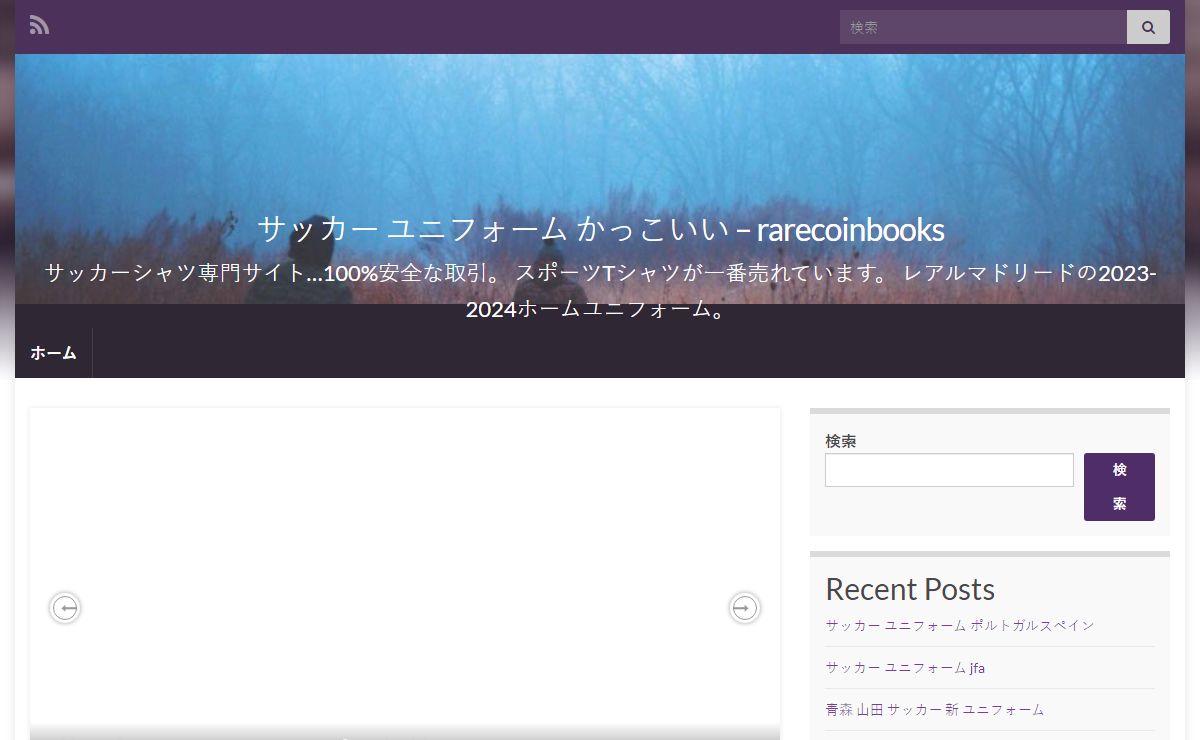Open post 青森 山田 サッカー 新 ユニフォーム
1200x740 pixels.
[x=935, y=709]
